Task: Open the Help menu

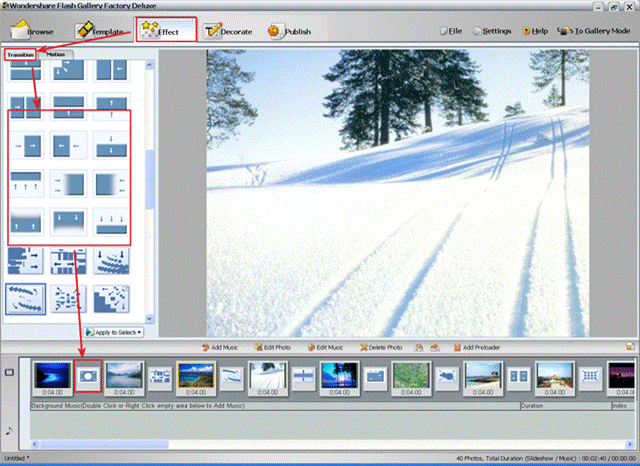Action: click(535, 31)
